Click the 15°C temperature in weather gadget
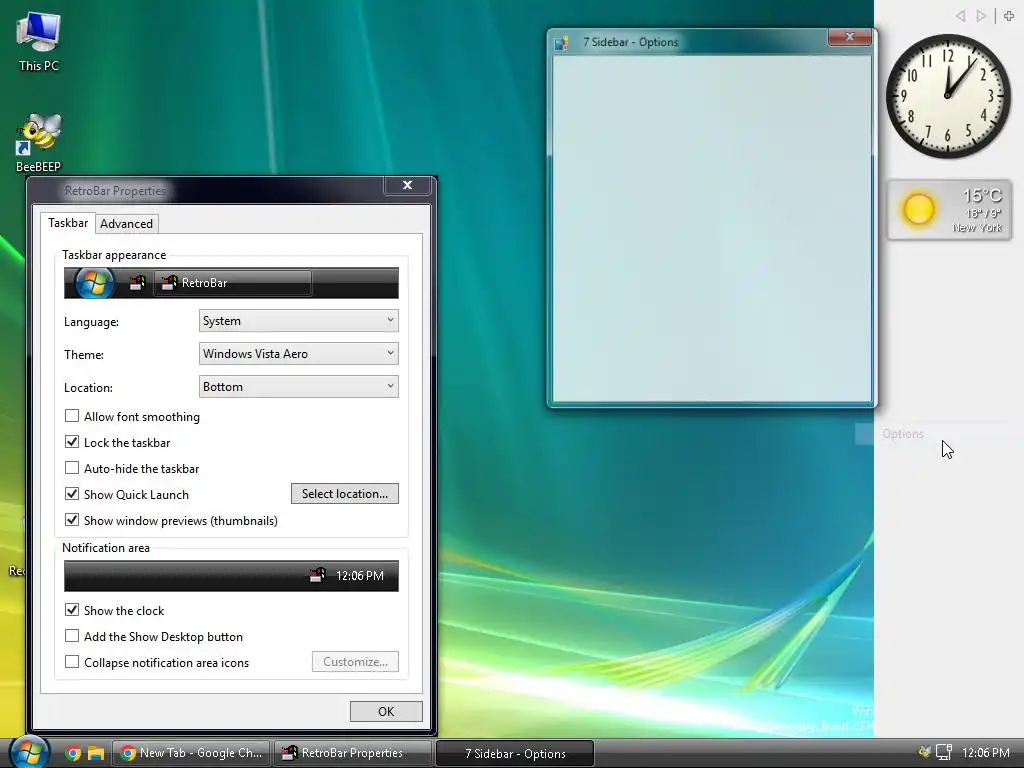The image size is (1024, 768). [x=982, y=195]
